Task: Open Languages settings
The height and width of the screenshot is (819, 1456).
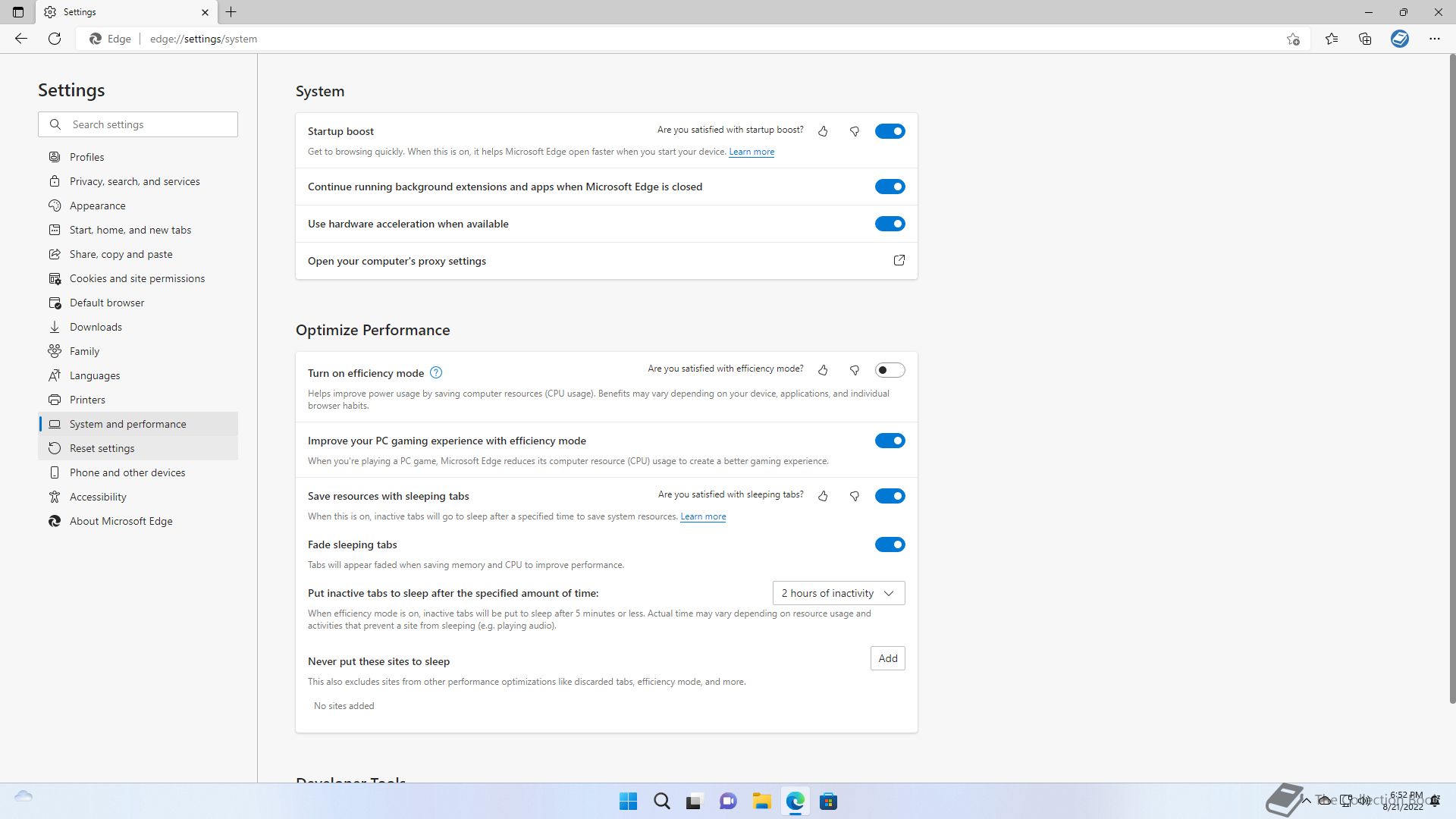Action: [138, 375]
